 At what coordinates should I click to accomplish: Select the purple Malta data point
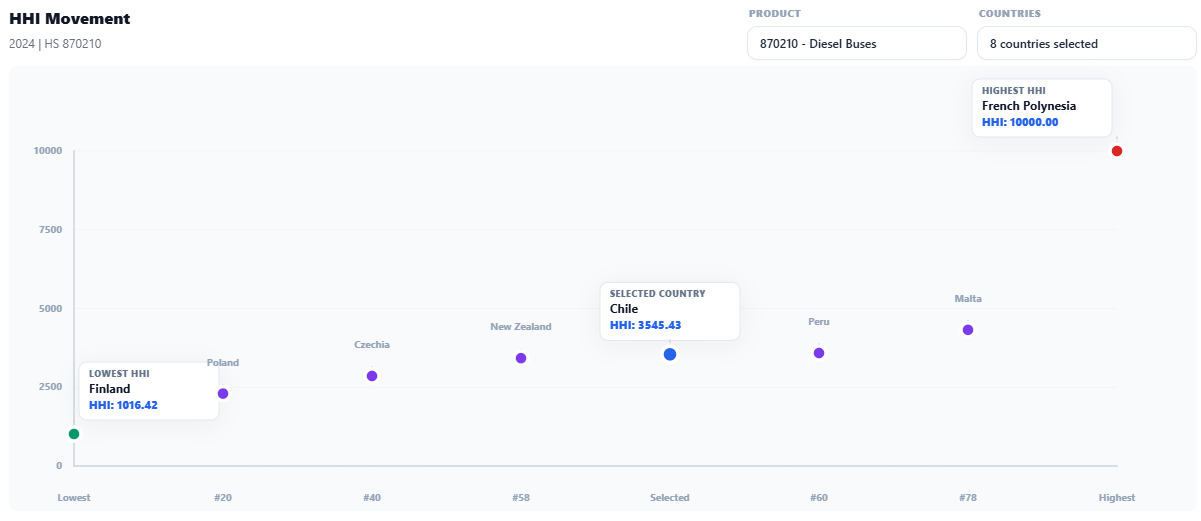[x=968, y=330]
